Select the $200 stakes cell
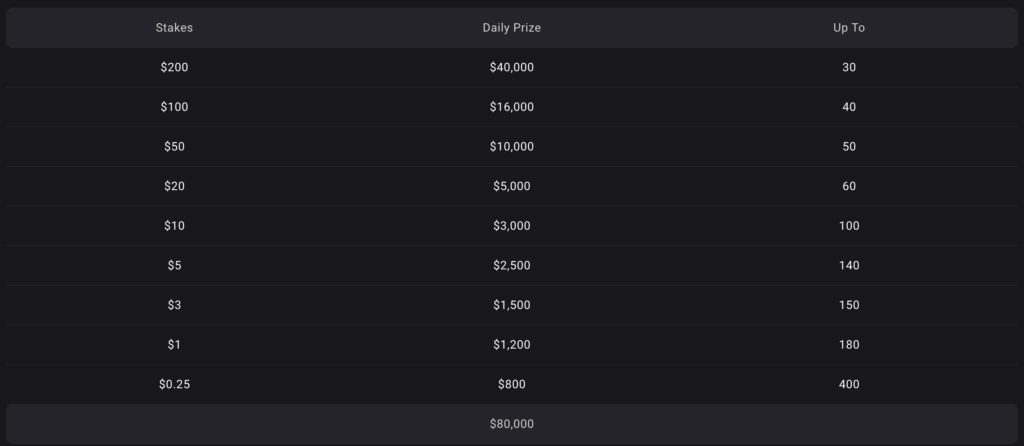This screenshot has height=446, width=1024. click(174, 67)
